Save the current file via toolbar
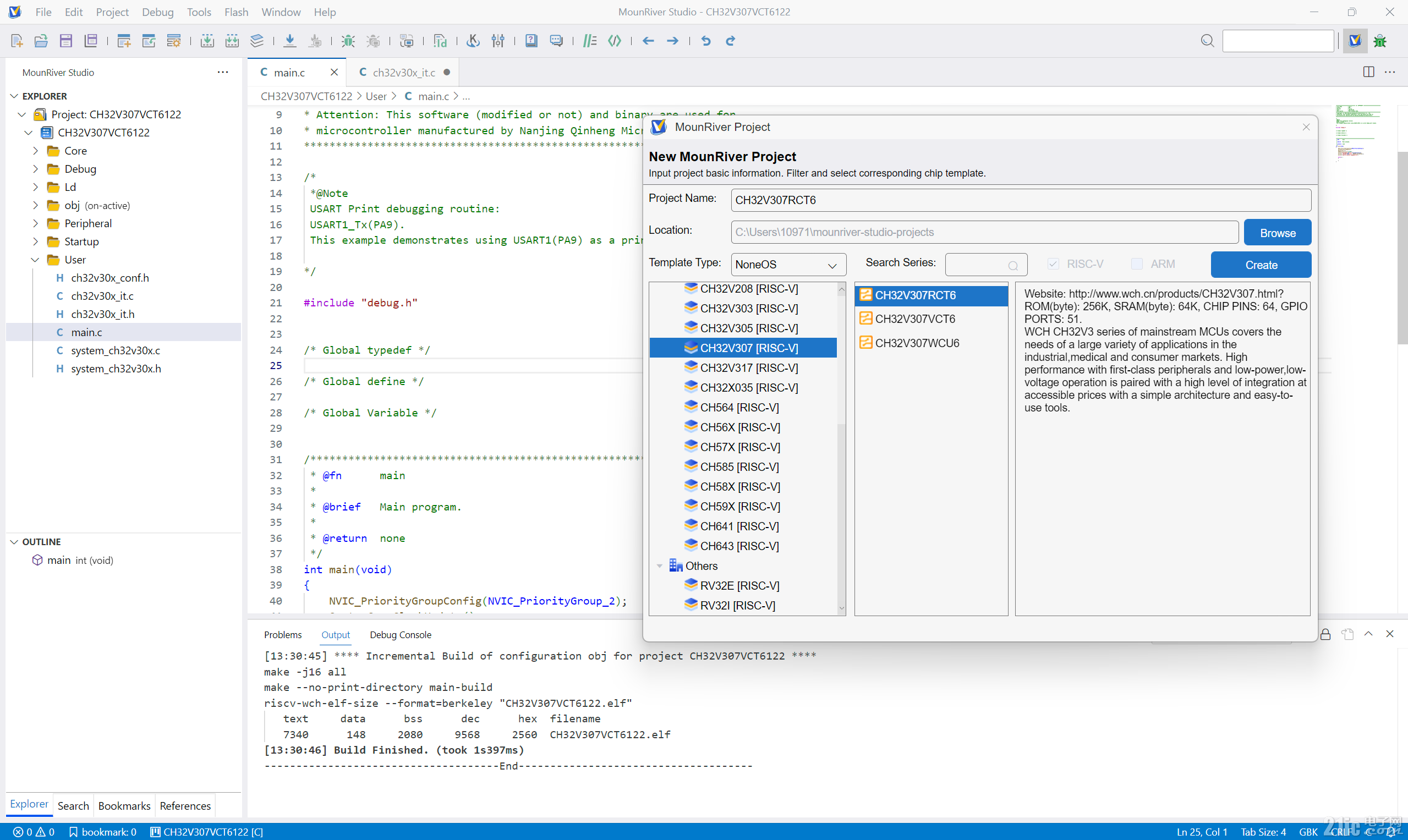Screen dimensions: 1408x840 [x=65, y=41]
